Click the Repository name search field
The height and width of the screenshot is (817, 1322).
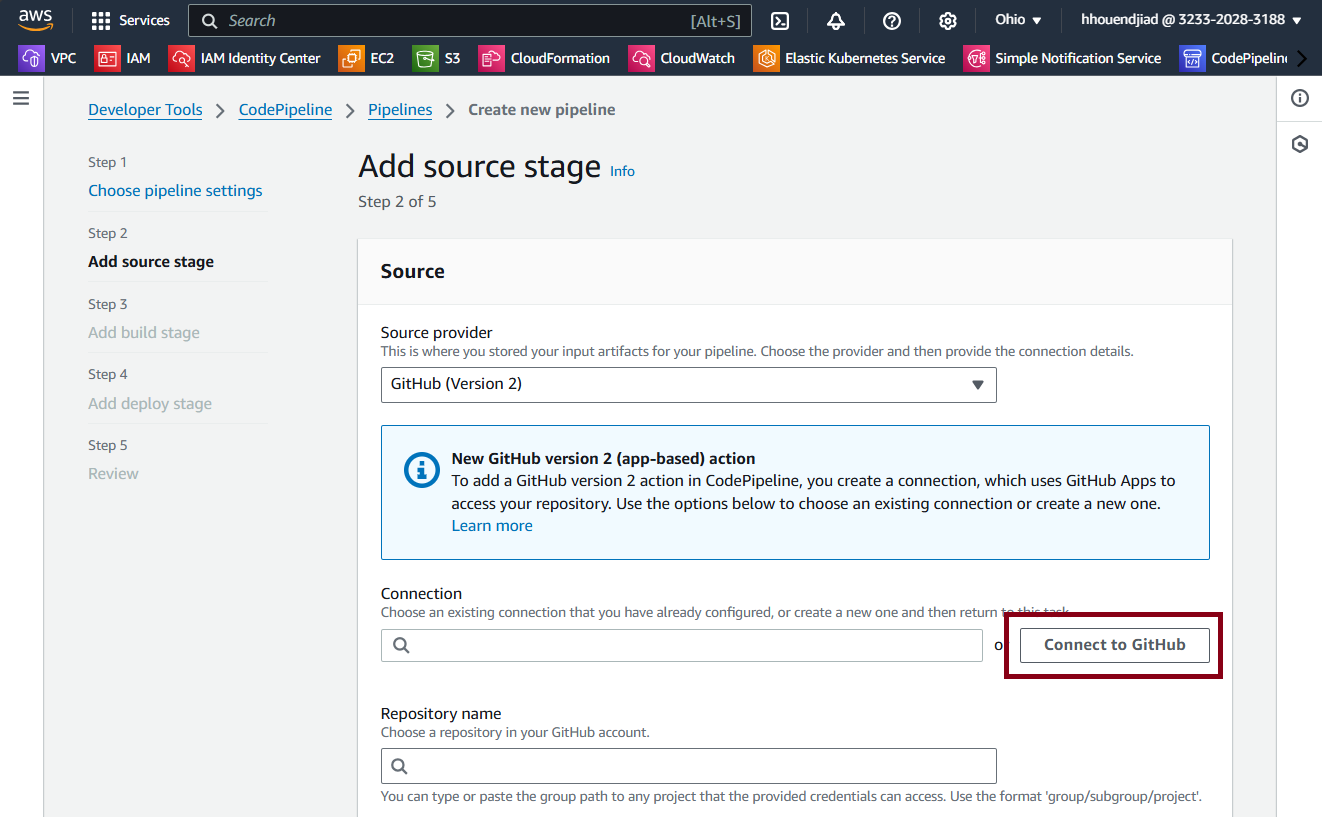point(688,766)
